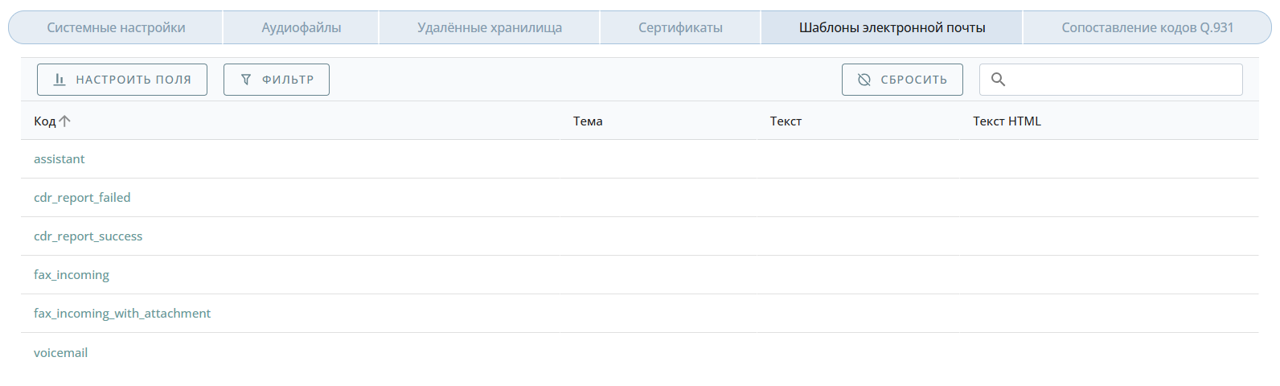
Task: Select Шаблоны электронной почты tab
Action: tap(892, 27)
